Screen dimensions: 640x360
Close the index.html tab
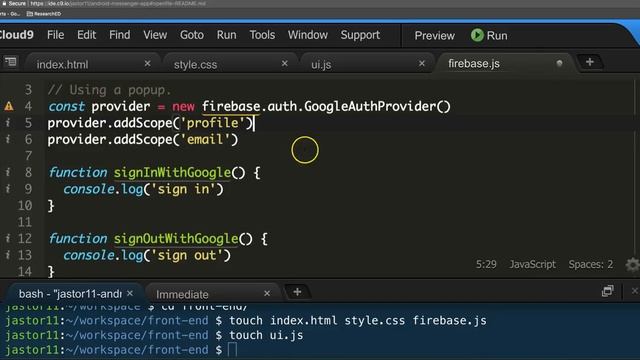(x=147, y=64)
